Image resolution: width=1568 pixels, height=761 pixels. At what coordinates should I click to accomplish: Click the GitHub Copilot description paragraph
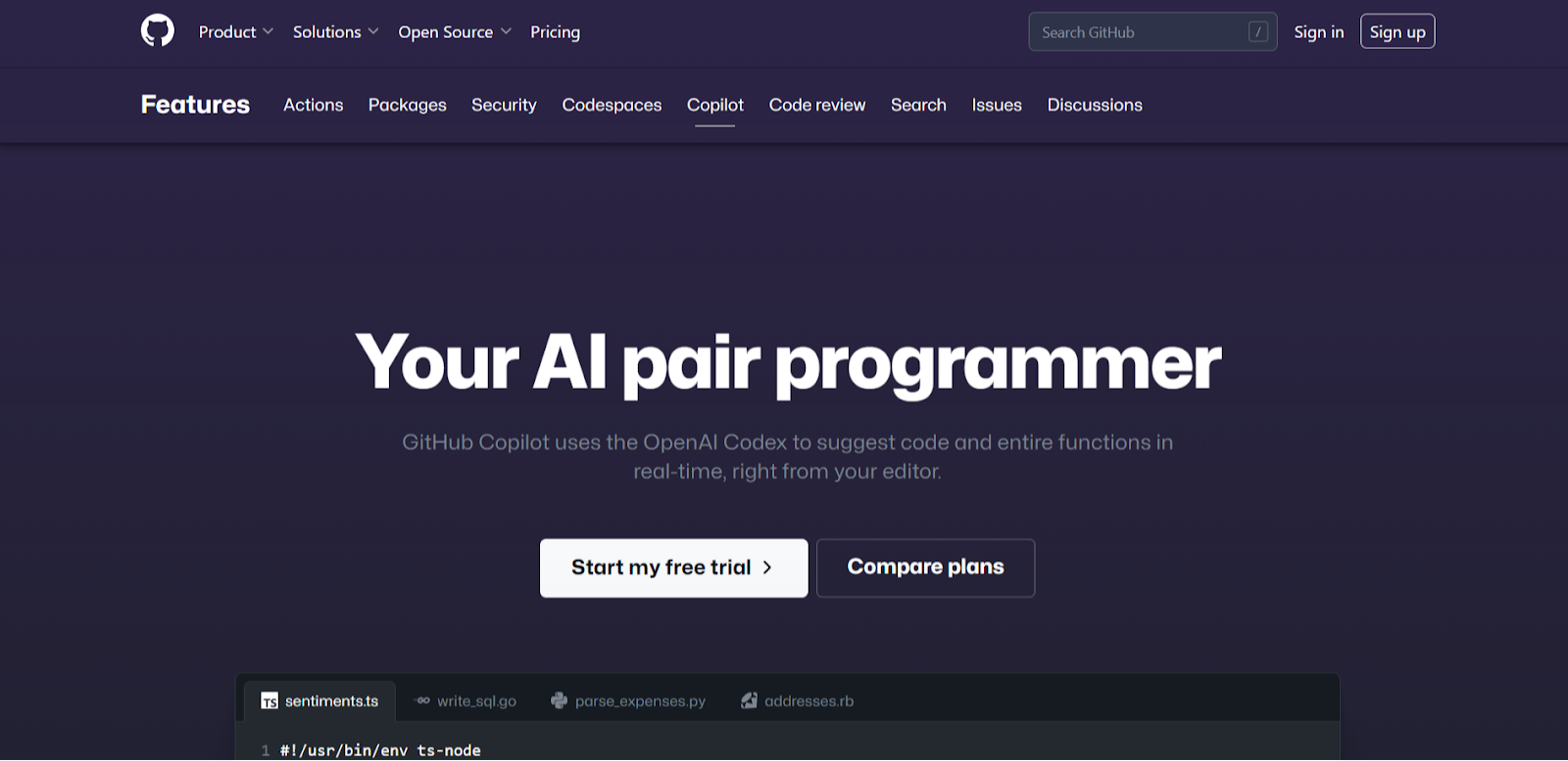click(788, 456)
